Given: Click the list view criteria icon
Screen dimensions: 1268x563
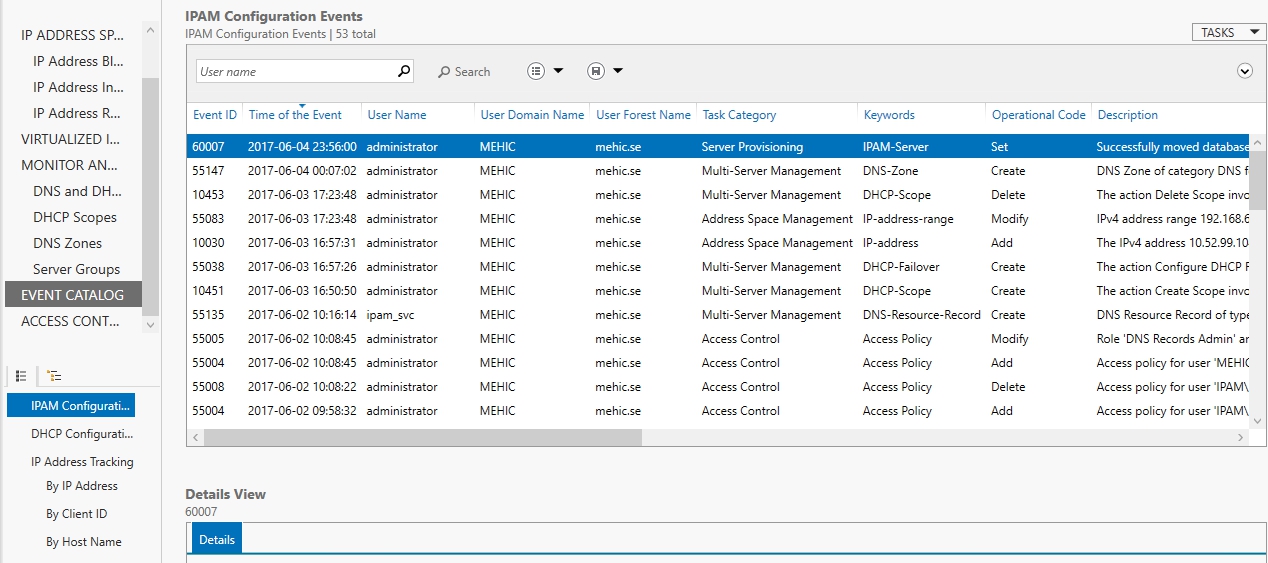Looking at the screenshot, I should pos(536,71).
